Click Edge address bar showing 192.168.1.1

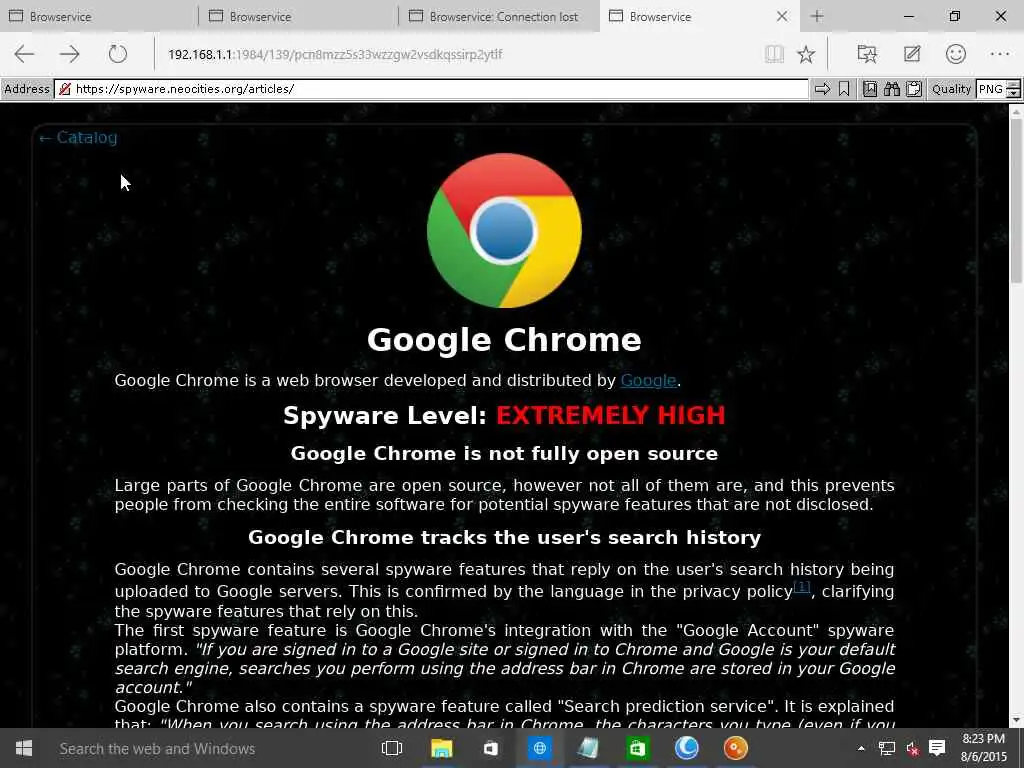point(457,54)
